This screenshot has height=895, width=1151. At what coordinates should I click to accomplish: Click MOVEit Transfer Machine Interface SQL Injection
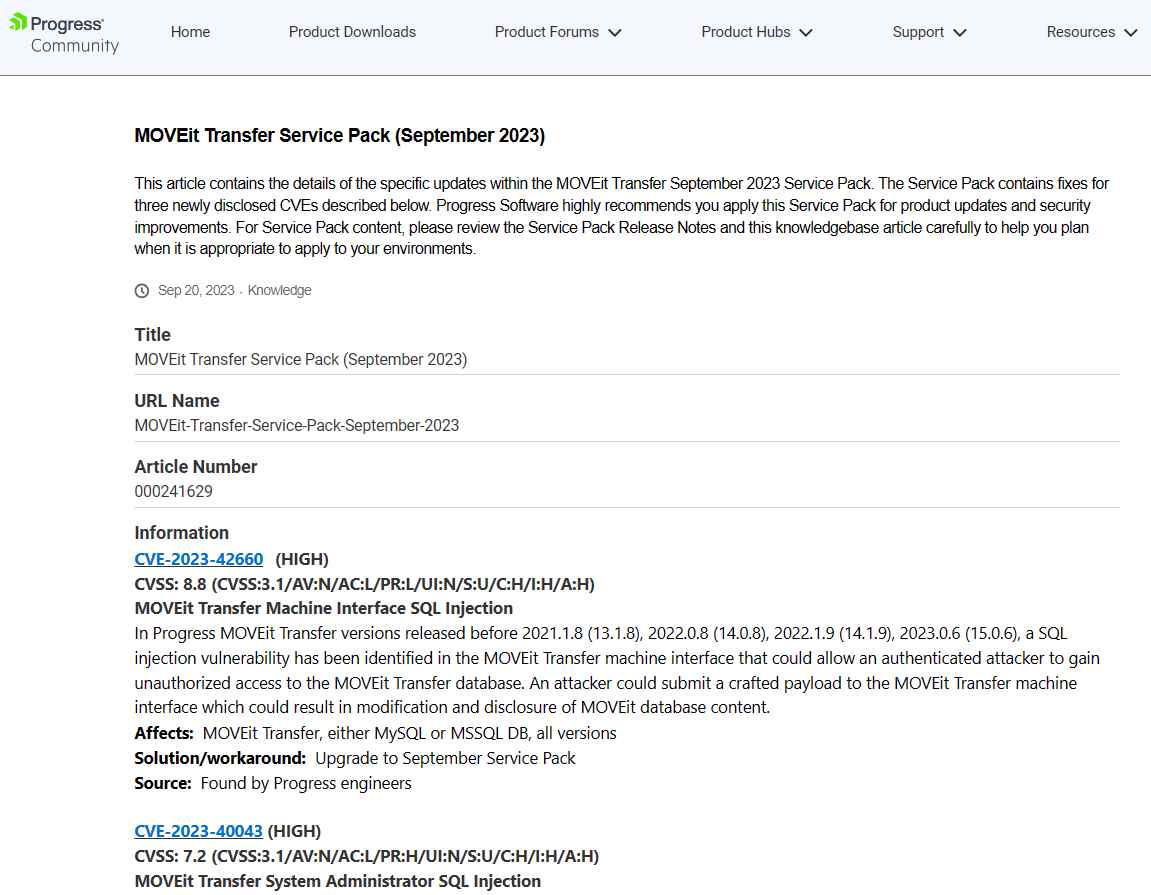pyautogui.click(x=324, y=609)
